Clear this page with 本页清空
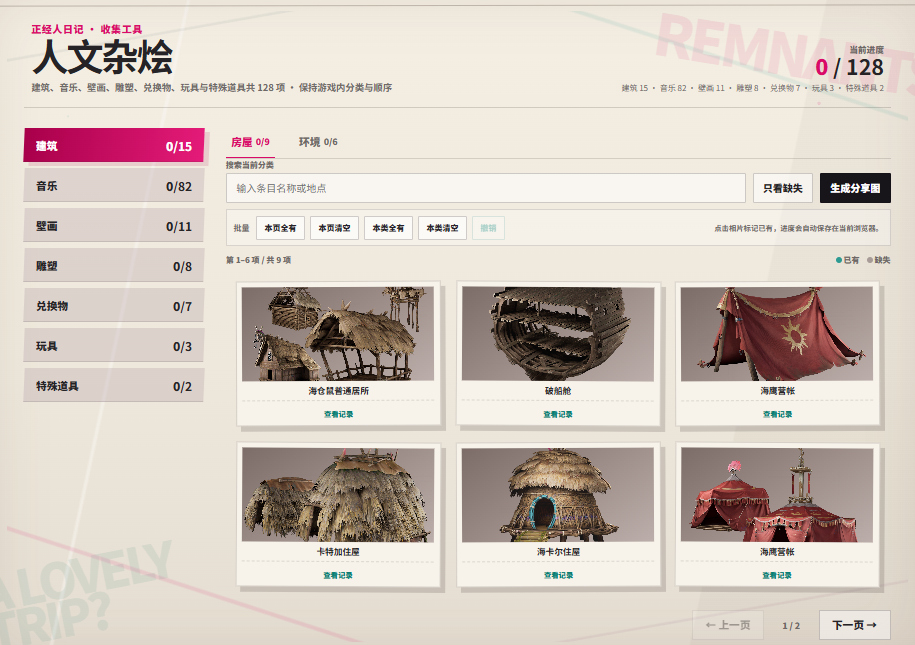Image resolution: width=915 pixels, height=645 pixels. point(334,228)
